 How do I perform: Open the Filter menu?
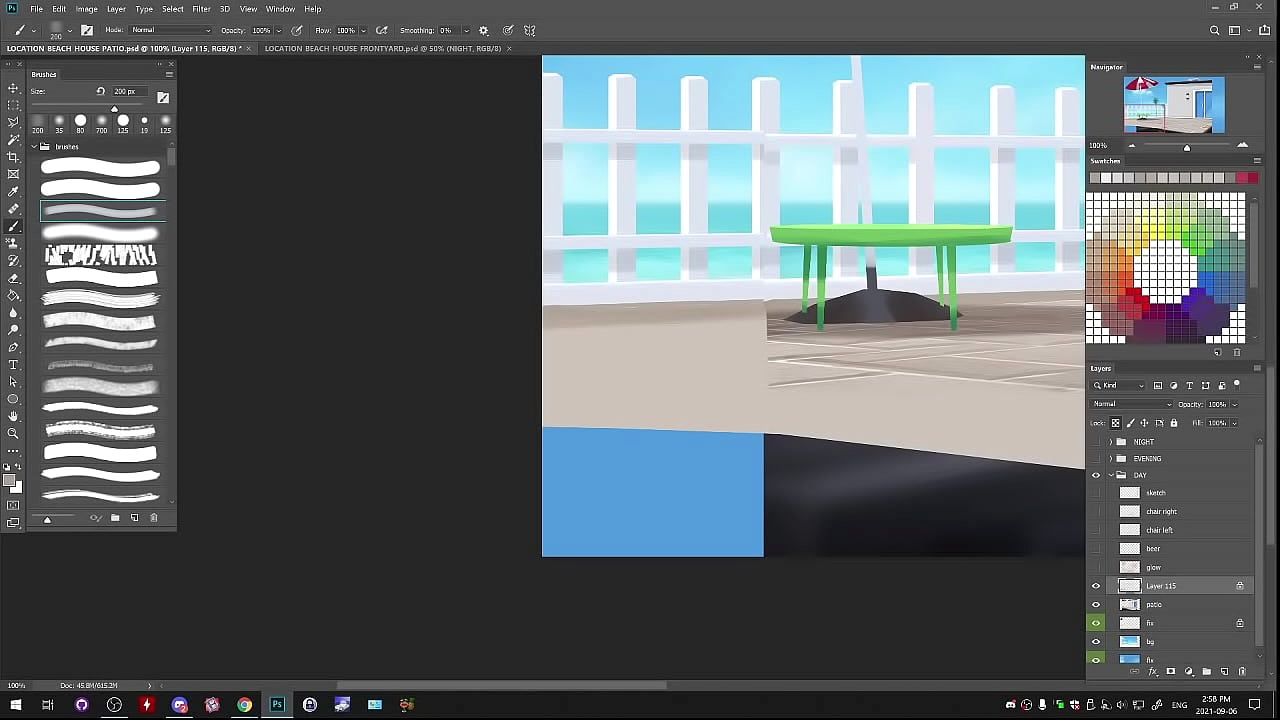click(201, 9)
